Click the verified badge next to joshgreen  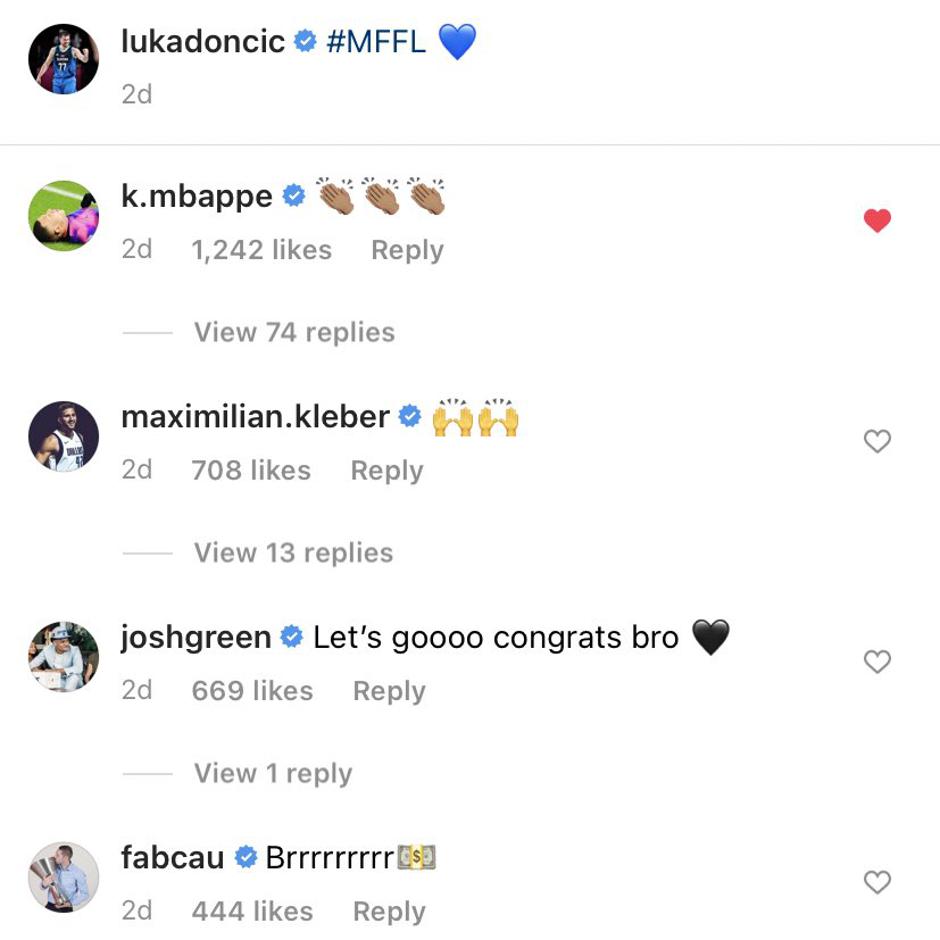(x=291, y=635)
